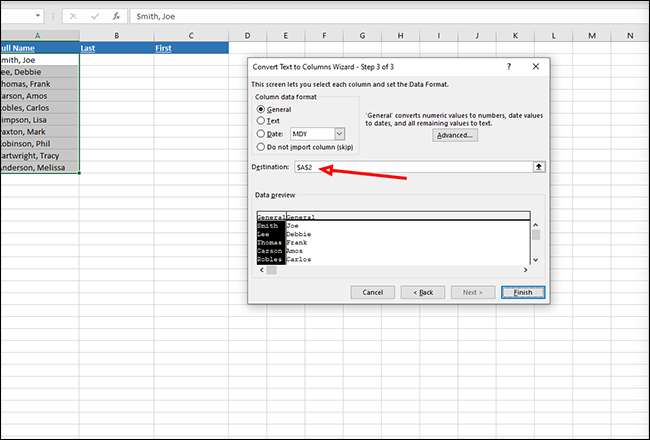The image size is (650, 440).
Task: Select Do not import column (skip)
Action: coord(262,146)
